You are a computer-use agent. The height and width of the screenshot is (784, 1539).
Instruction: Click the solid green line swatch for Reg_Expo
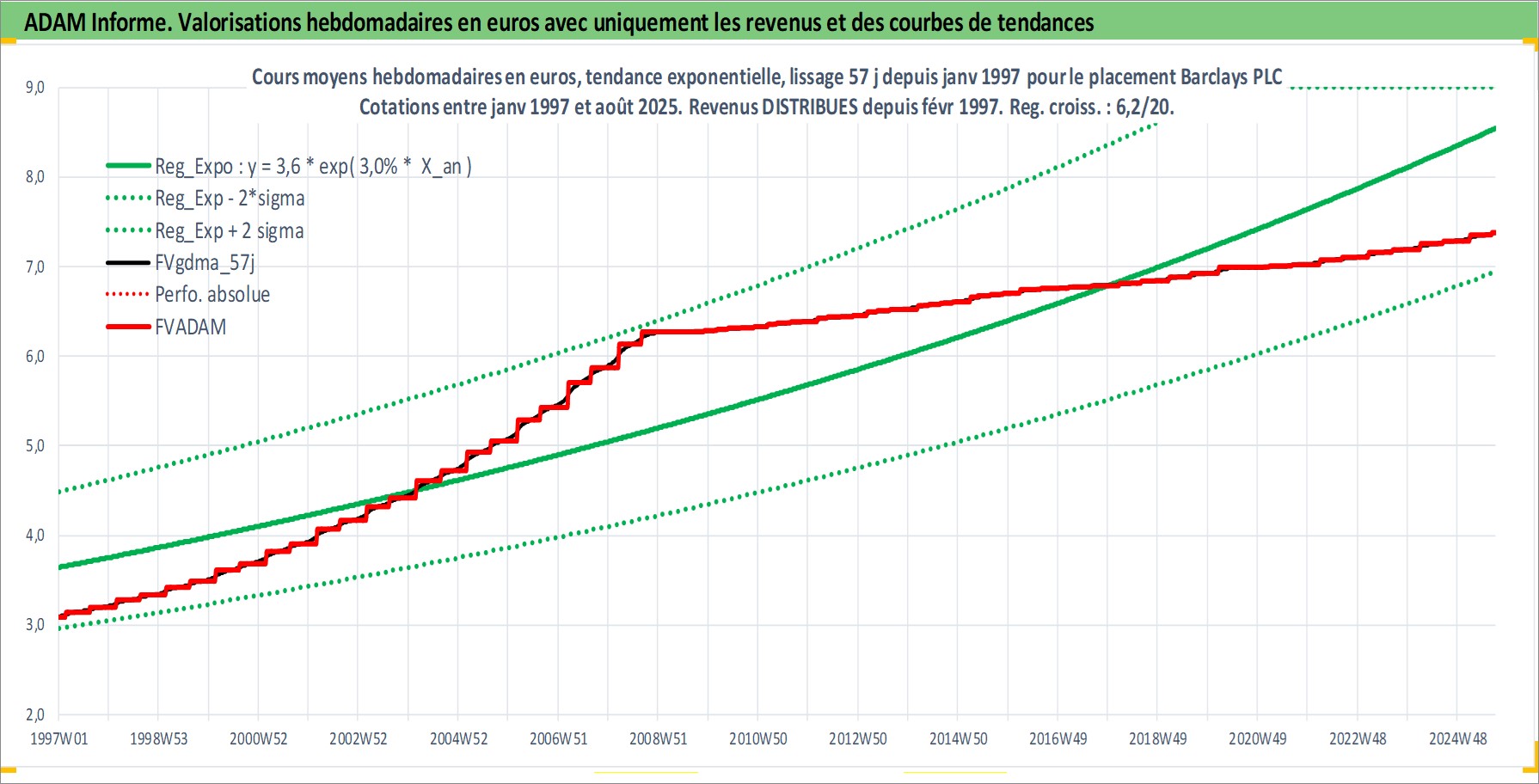(x=128, y=165)
